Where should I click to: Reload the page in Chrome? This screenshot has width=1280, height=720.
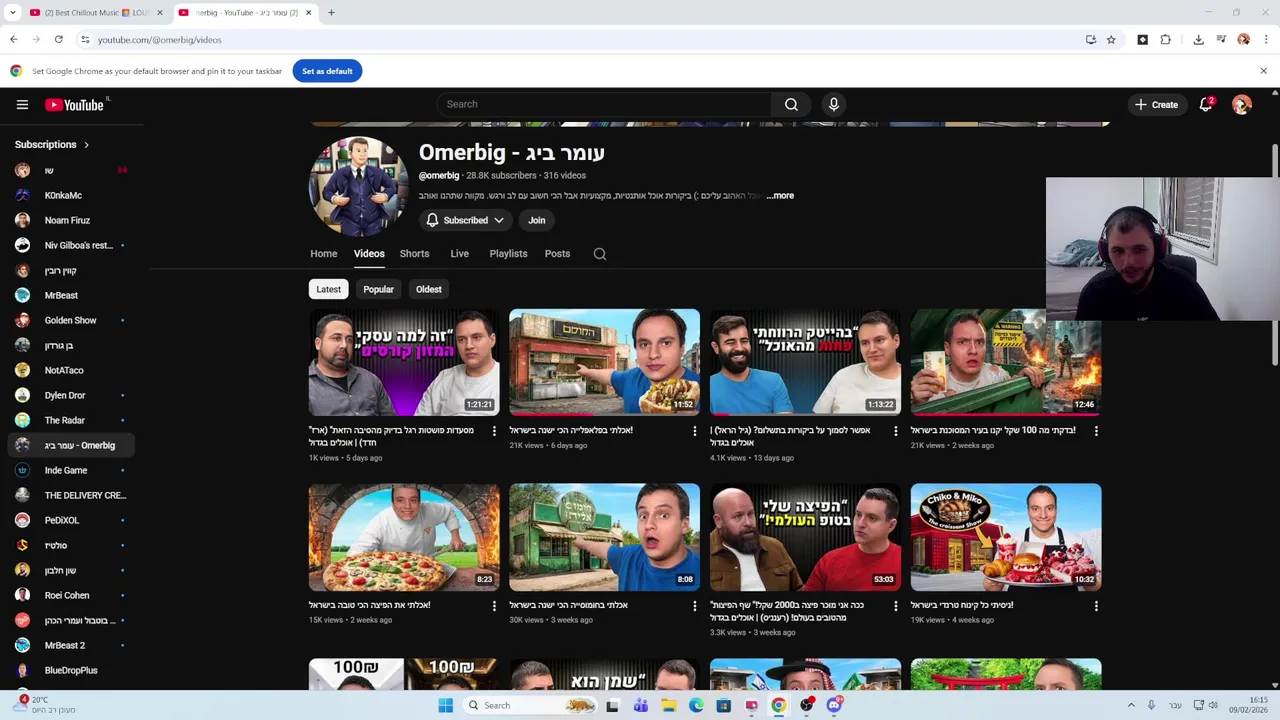point(59,40)
